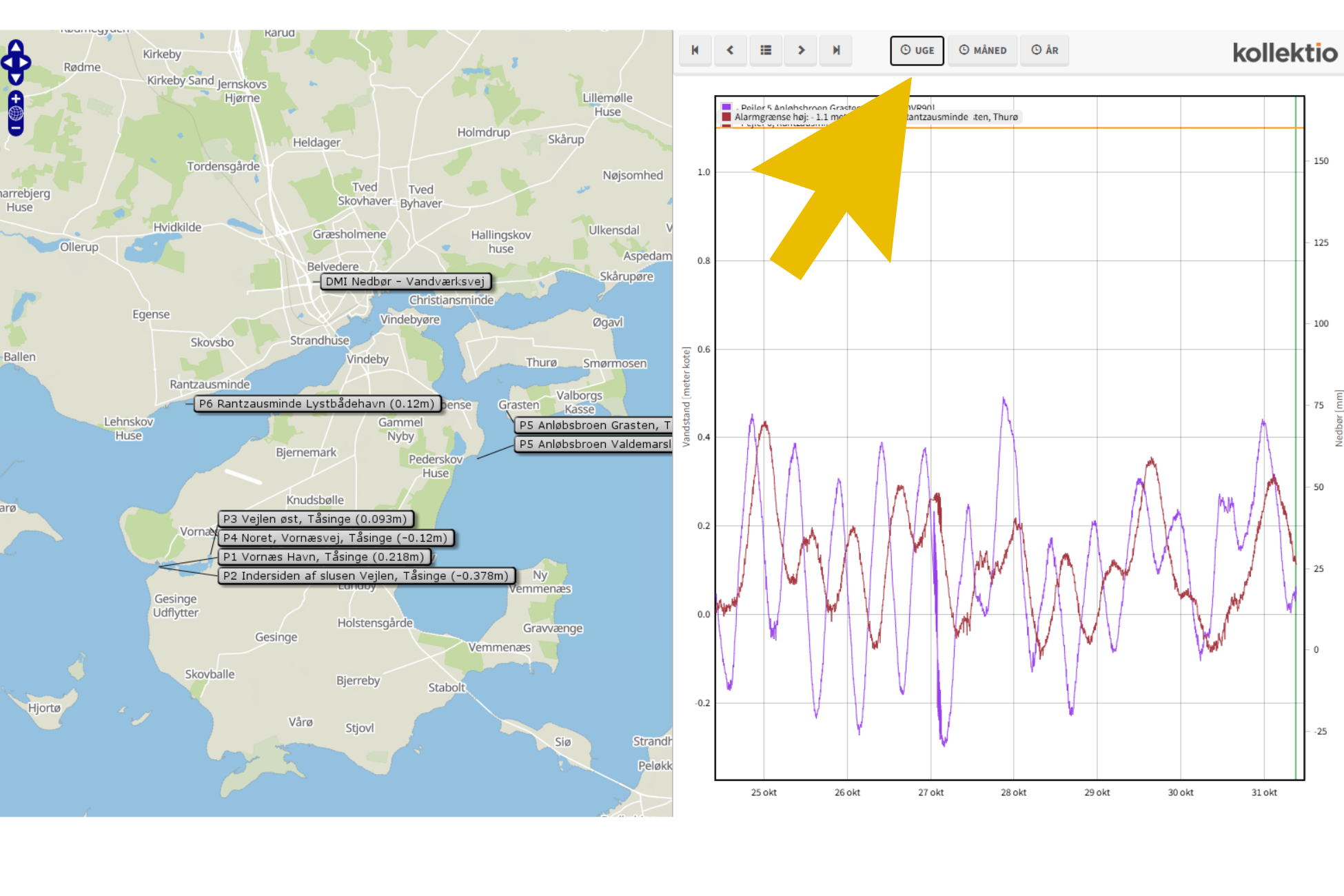Jump to the last time period
This screenshot has width=1344, height=896.
click(836, 50)
